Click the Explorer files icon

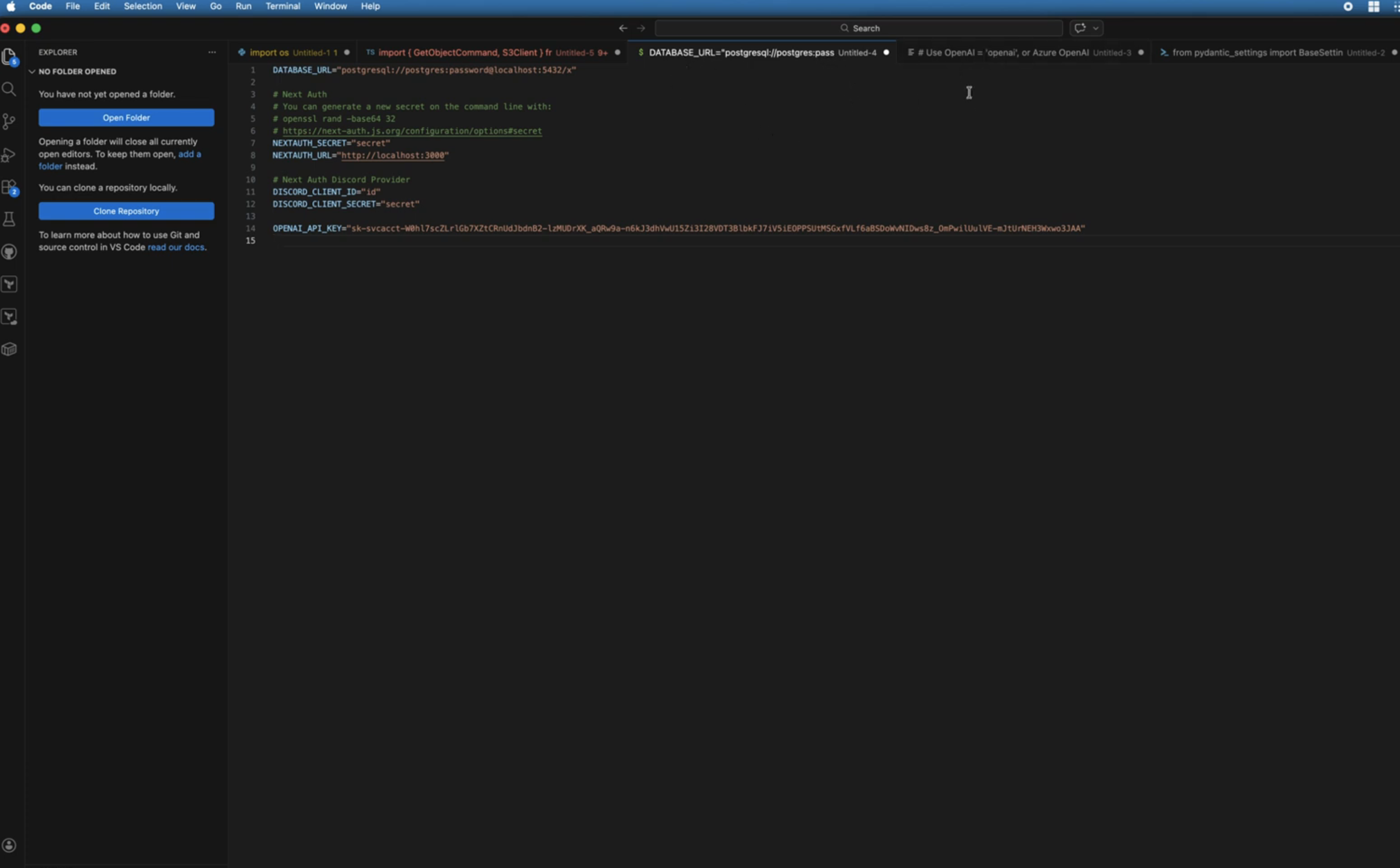[x=9, y=56]
